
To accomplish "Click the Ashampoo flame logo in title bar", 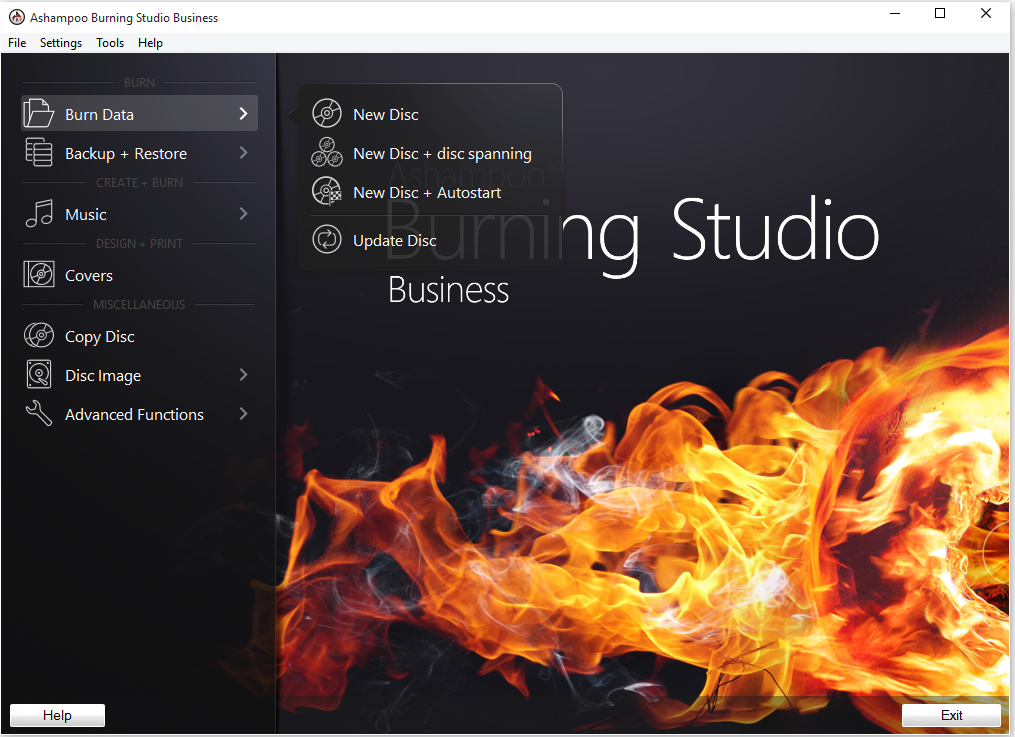I will pyautogui.click(x=17, y=17).
